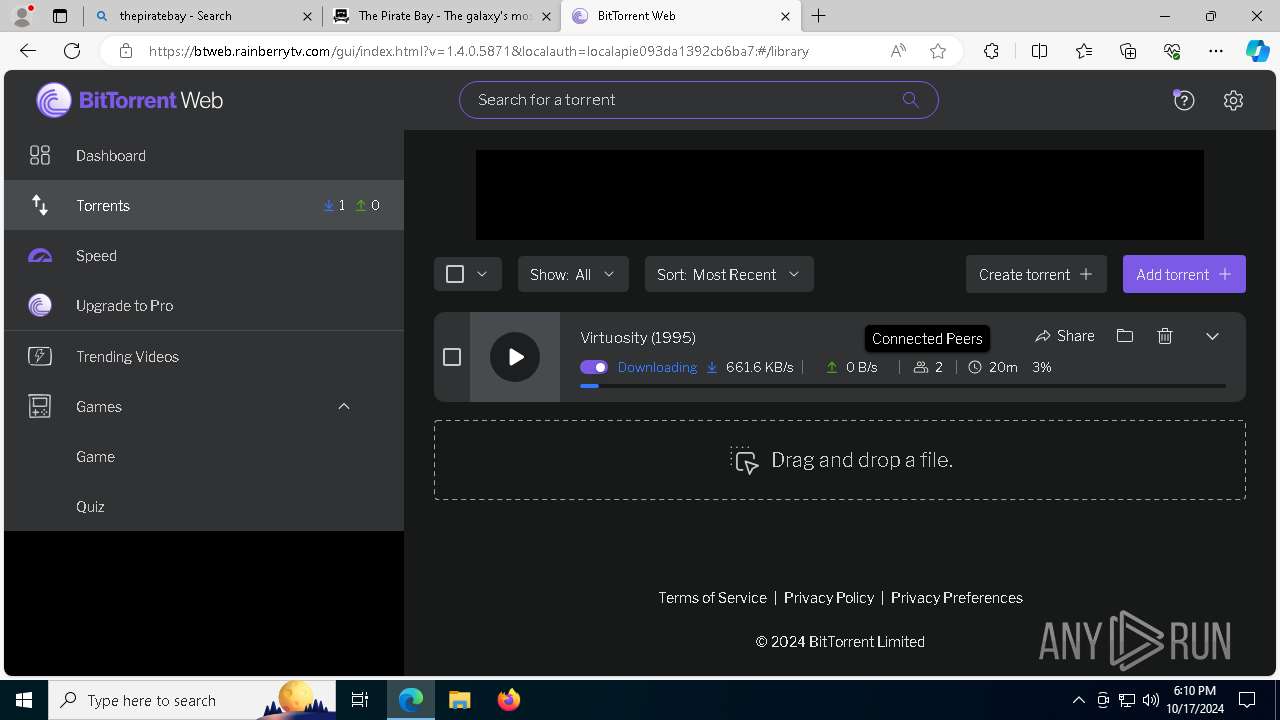
Task: Play the Virtuosity (1995) torrent
Action: click(x=515, y=357)
